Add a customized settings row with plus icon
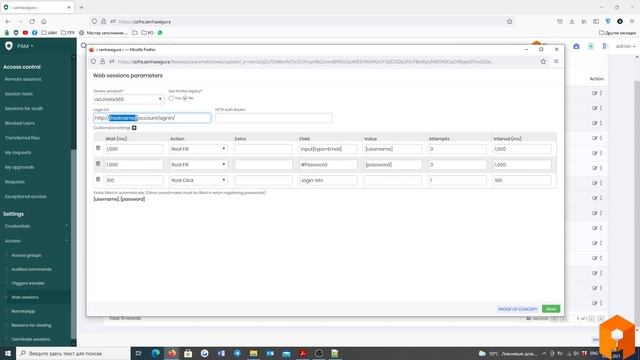This screenshot has width=640, height=360. tap(134, 128)
